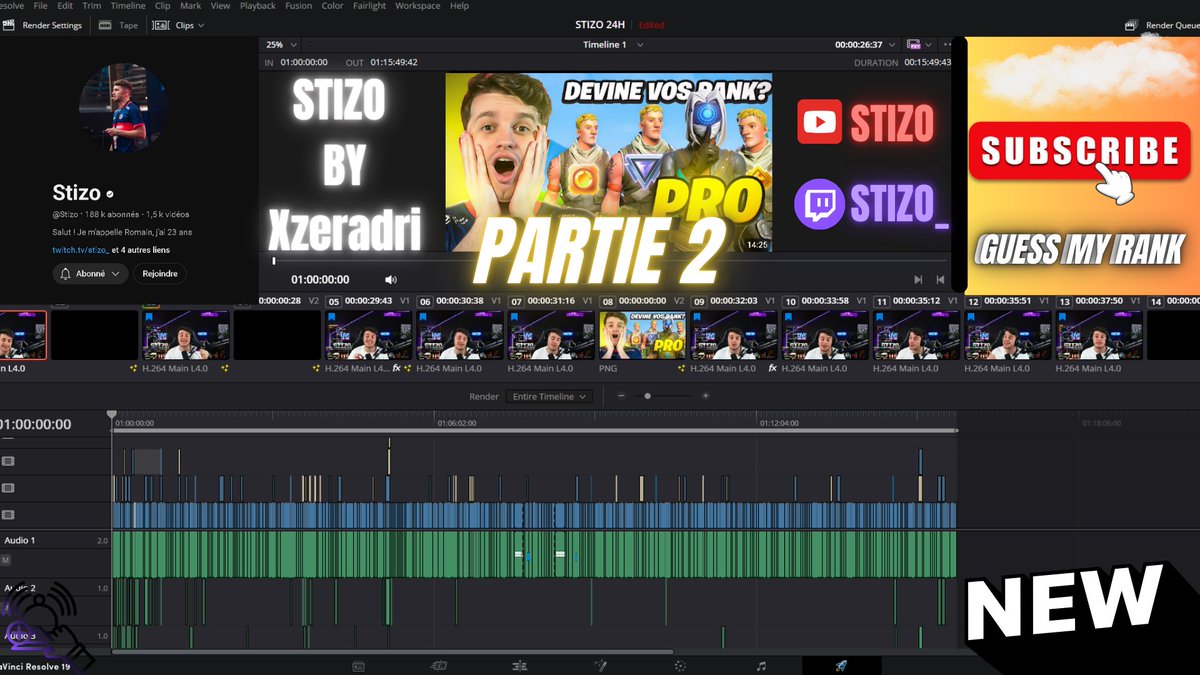Click the 00:00:26:37 viewer timecode

pos(859,45)
